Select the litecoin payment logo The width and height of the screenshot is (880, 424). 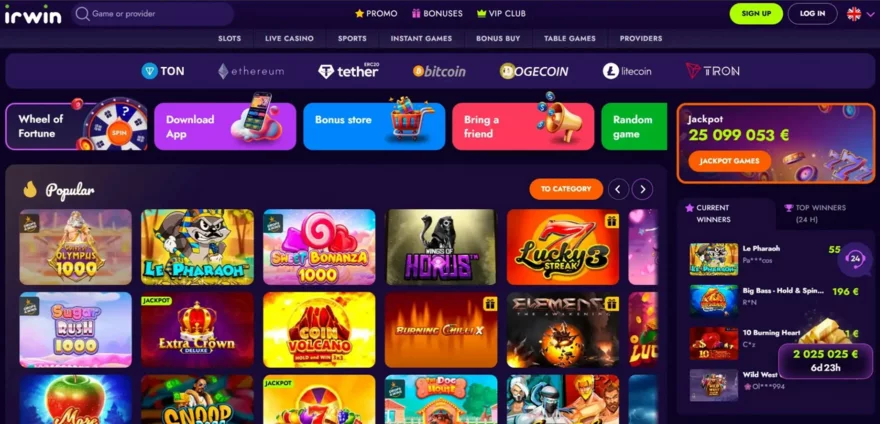[x=627, y=71]
